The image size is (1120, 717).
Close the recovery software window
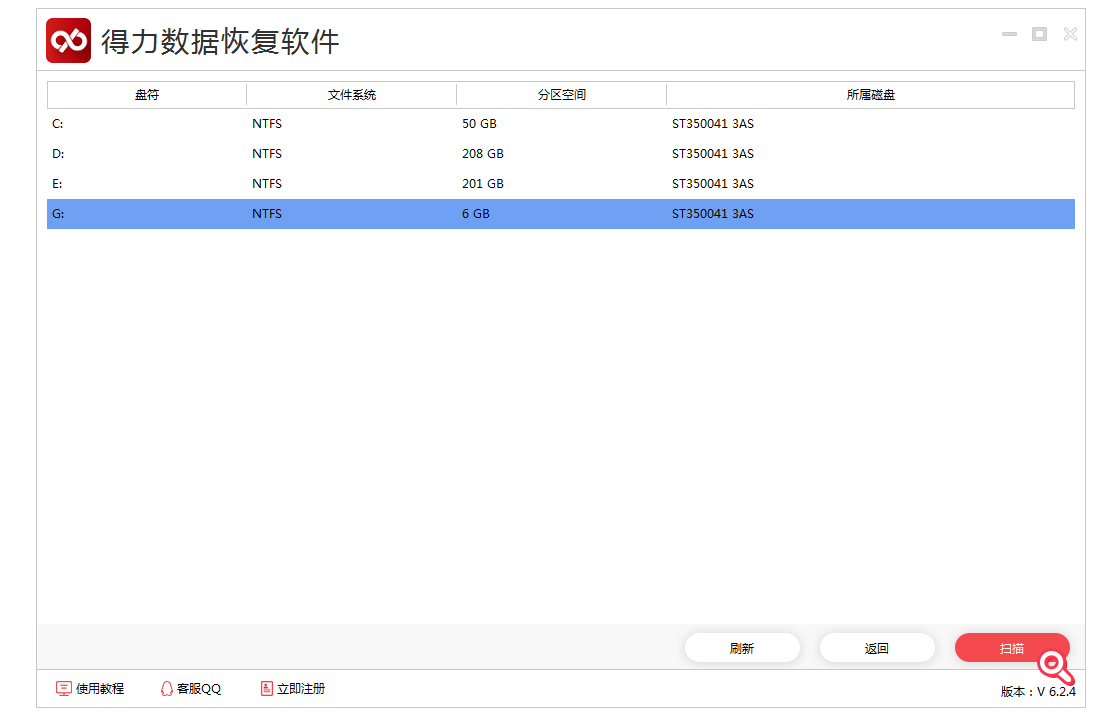(1070, 34)
